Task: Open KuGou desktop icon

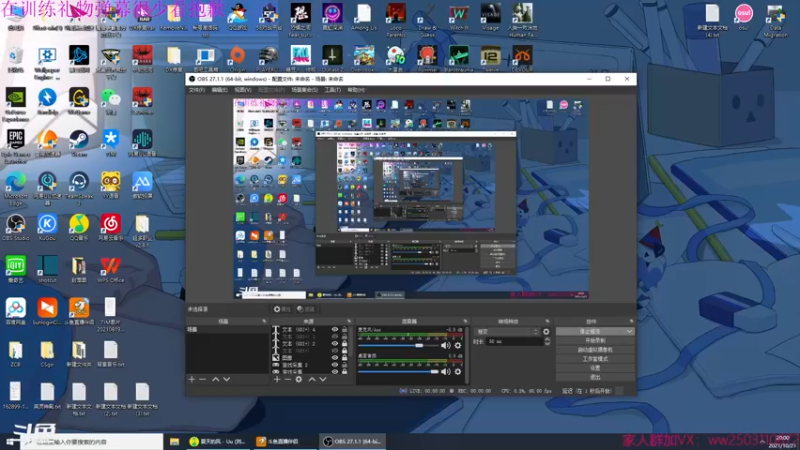Action: [47, 228]
